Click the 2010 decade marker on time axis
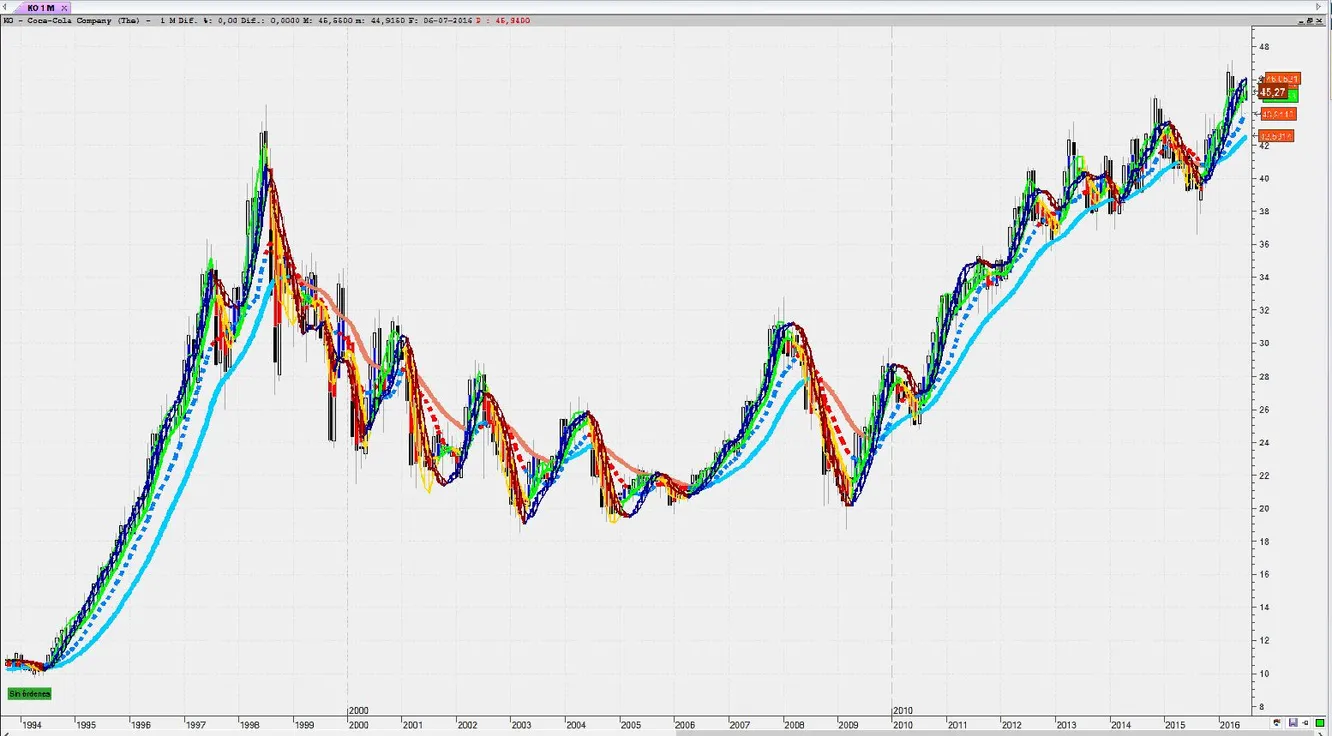Screen dimensions: 1332x736 click(903, 710)
